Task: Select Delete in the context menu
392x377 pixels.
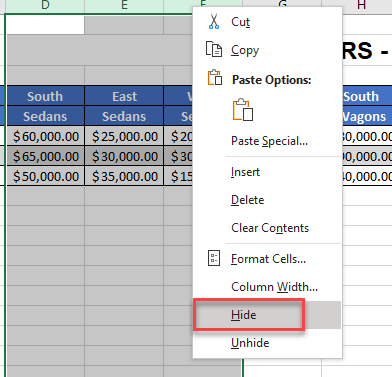Action: click(x=267, y=200)
